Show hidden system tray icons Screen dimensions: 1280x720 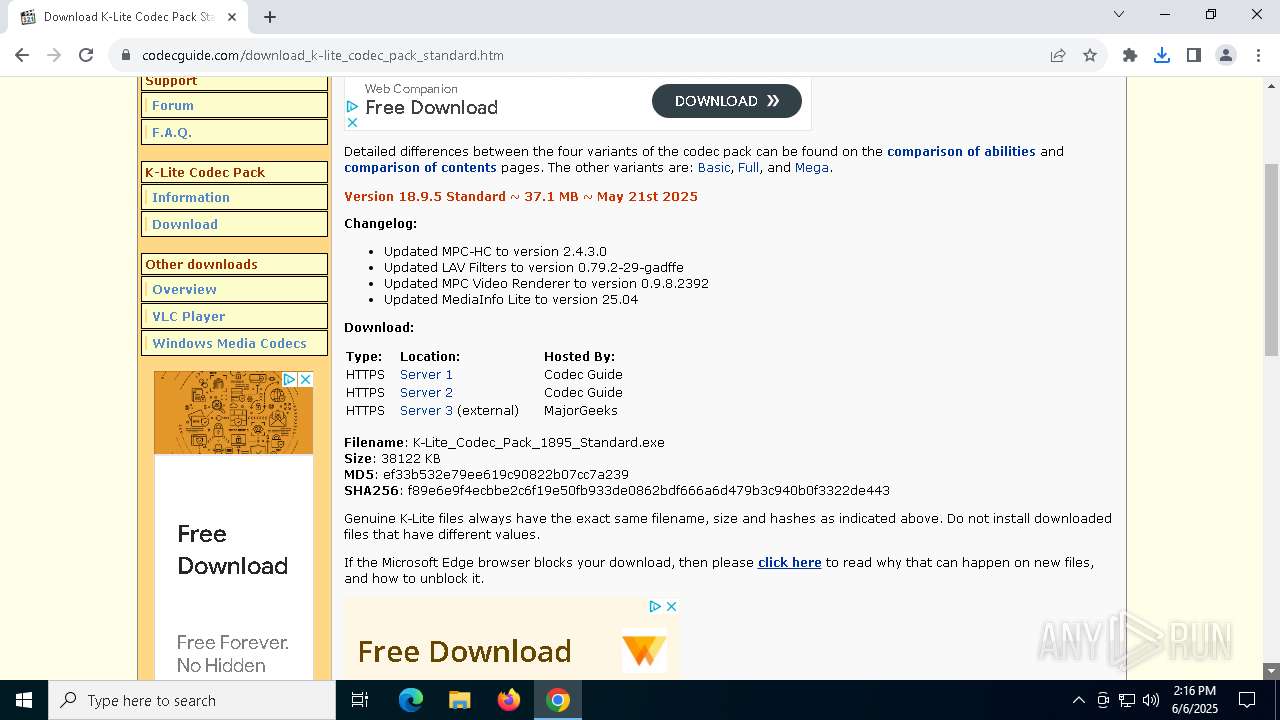click(1078, 700)
